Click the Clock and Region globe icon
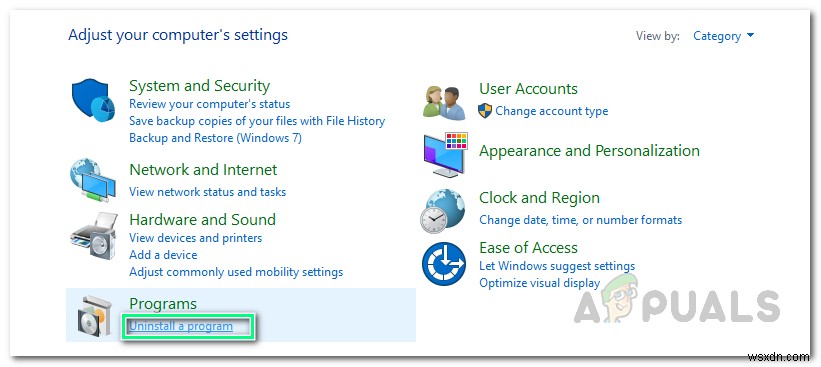The width and height of the screenshot is (821, 367). [x=443, y=210]
